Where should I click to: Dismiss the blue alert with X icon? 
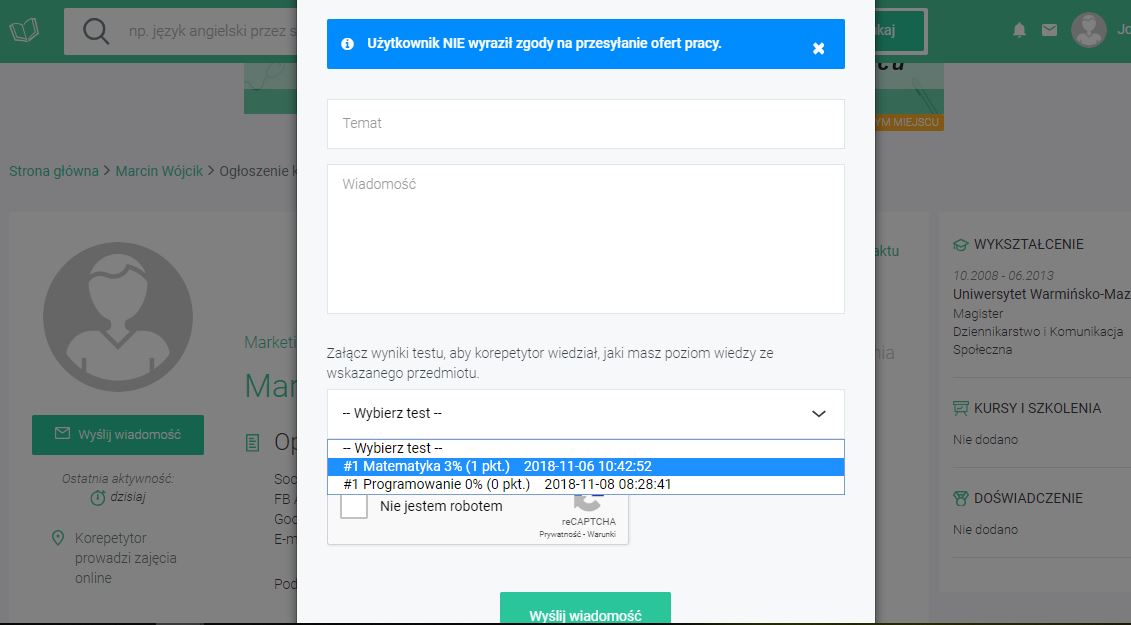coord(818,48)
